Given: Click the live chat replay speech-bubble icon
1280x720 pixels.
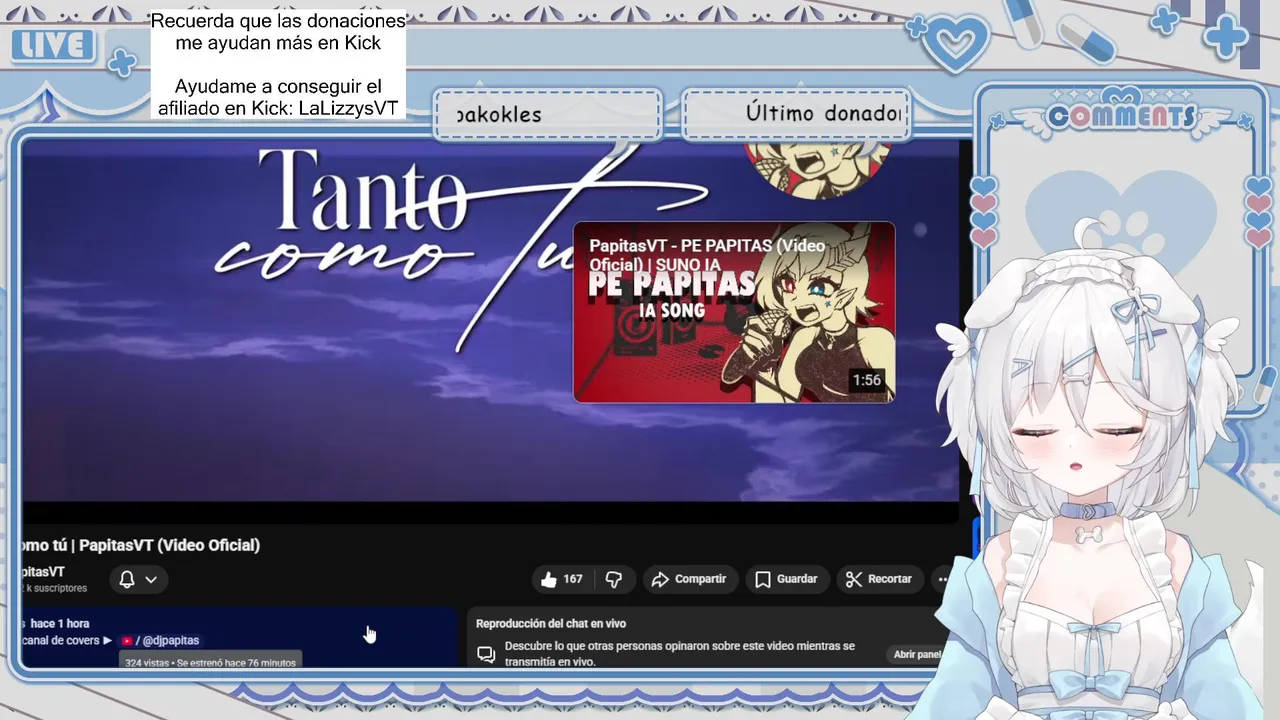Looking at the screenshot, I should point(486,655).
